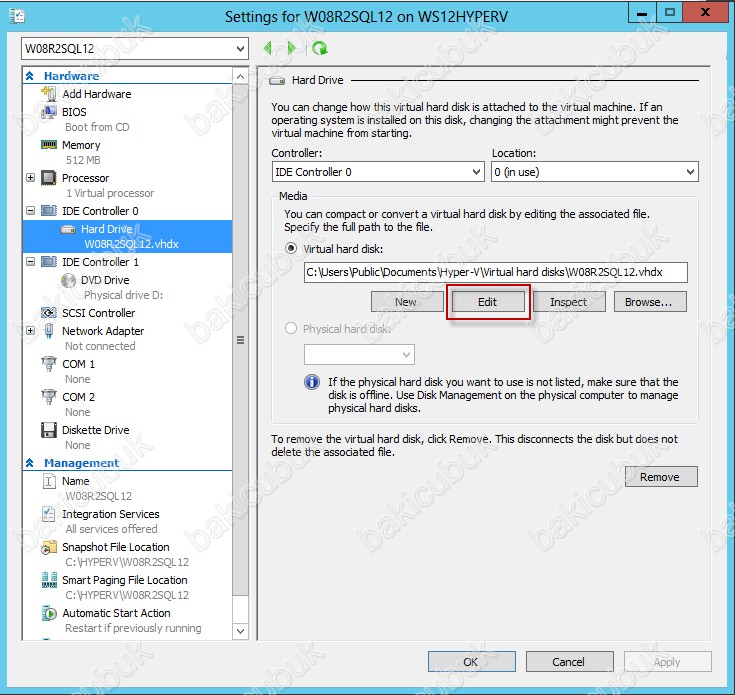Select the DVD Drive tree item
Image resolution: width=735 pixels, height=695 pixels.
pos(105,280)
